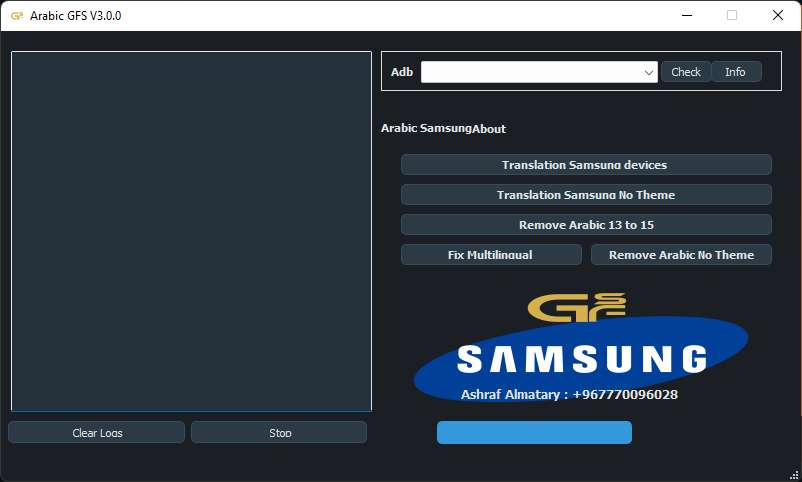Switch to the Arabic Samsung tab
This screenshot has height=482, width=802.
[x=426, y=128]
